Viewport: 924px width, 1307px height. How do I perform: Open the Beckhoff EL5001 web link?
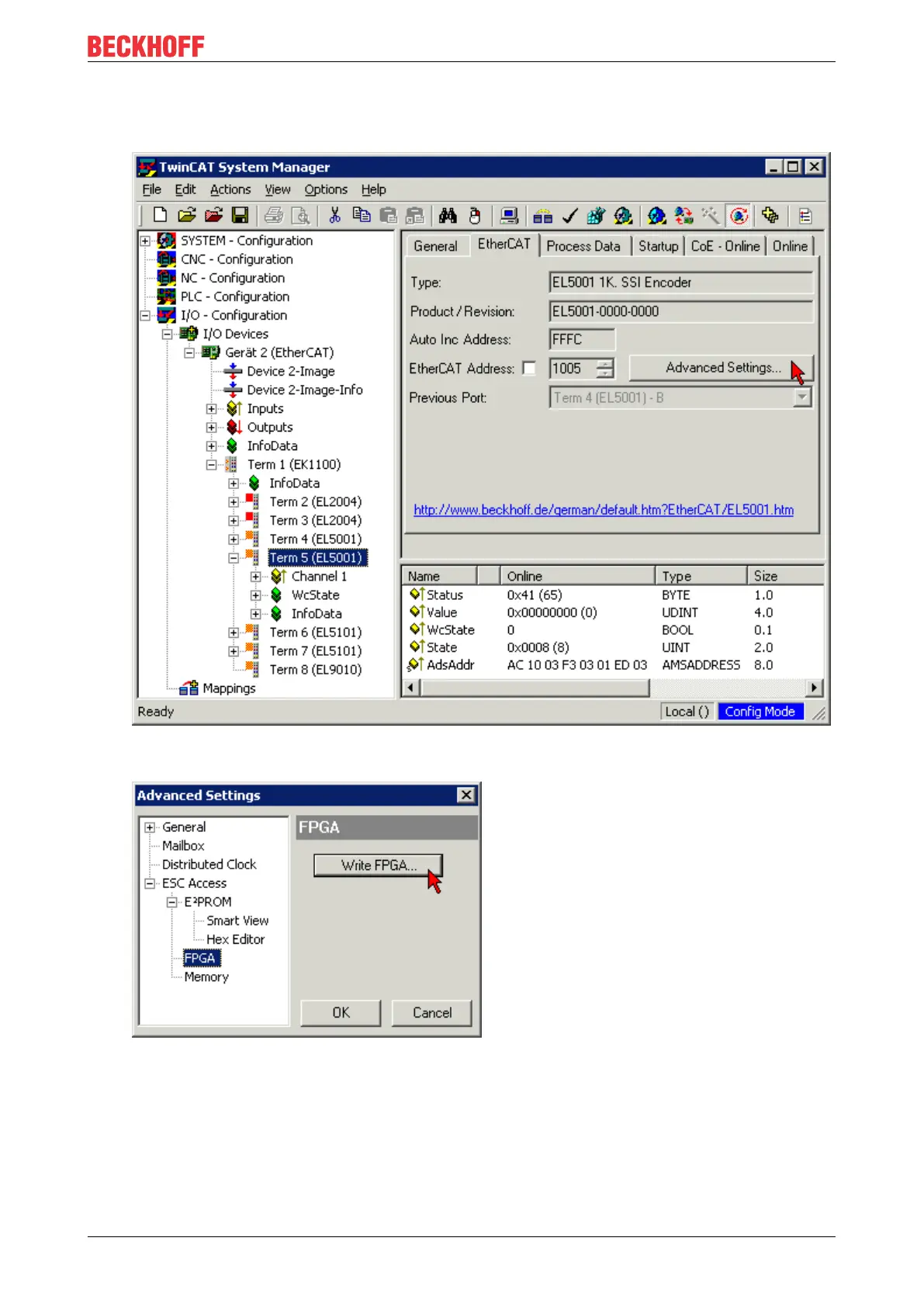point(603,510)
